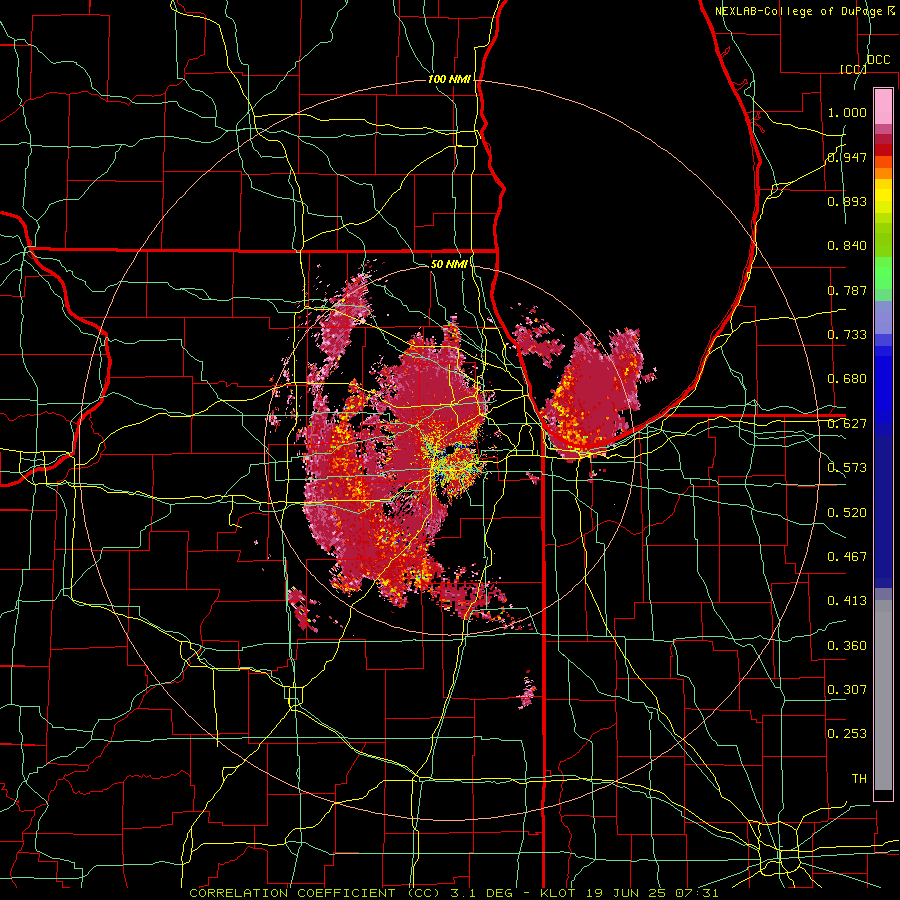Select the 0.627 scale value

[847, 424]
